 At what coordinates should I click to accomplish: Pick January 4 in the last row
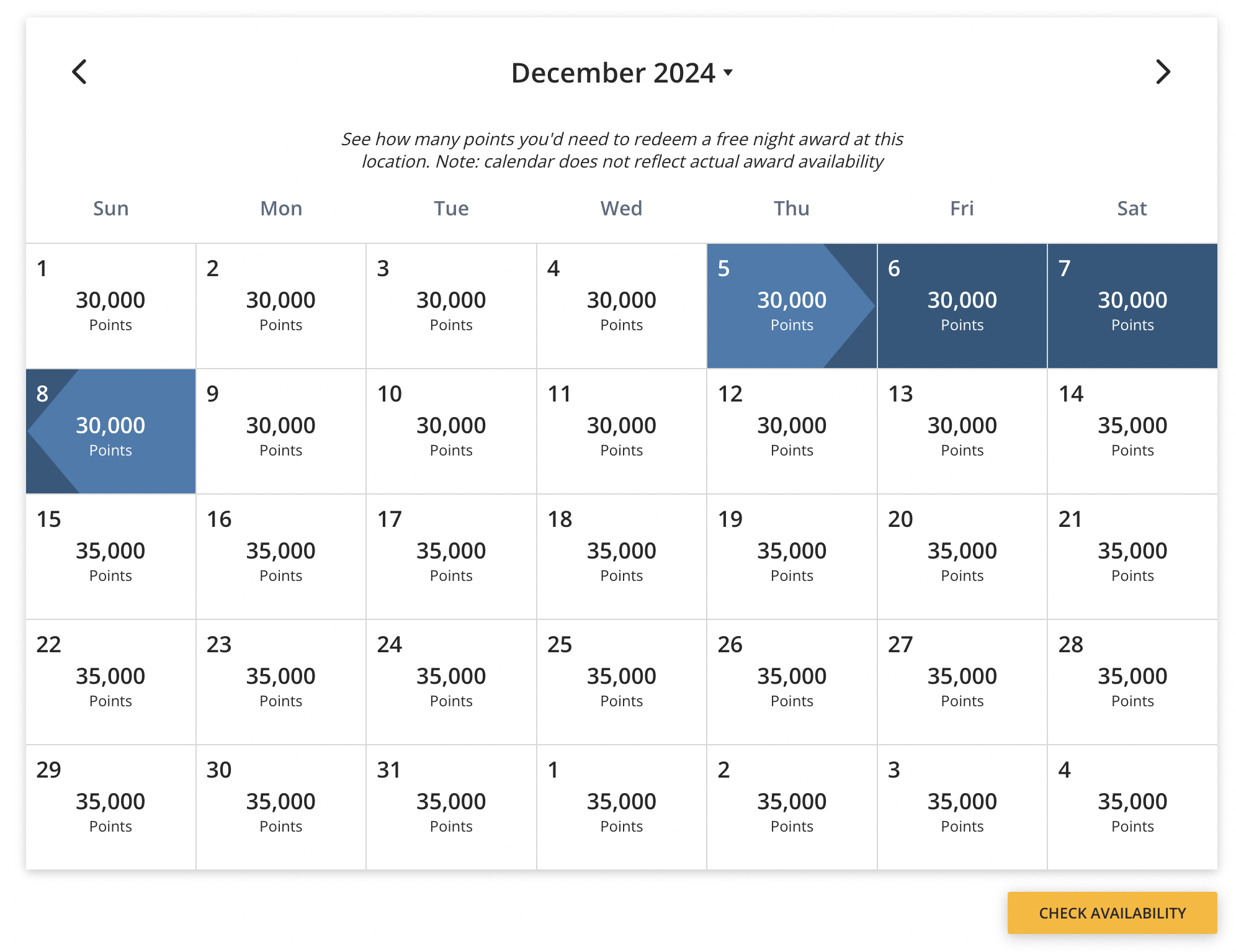[1132, 807]
